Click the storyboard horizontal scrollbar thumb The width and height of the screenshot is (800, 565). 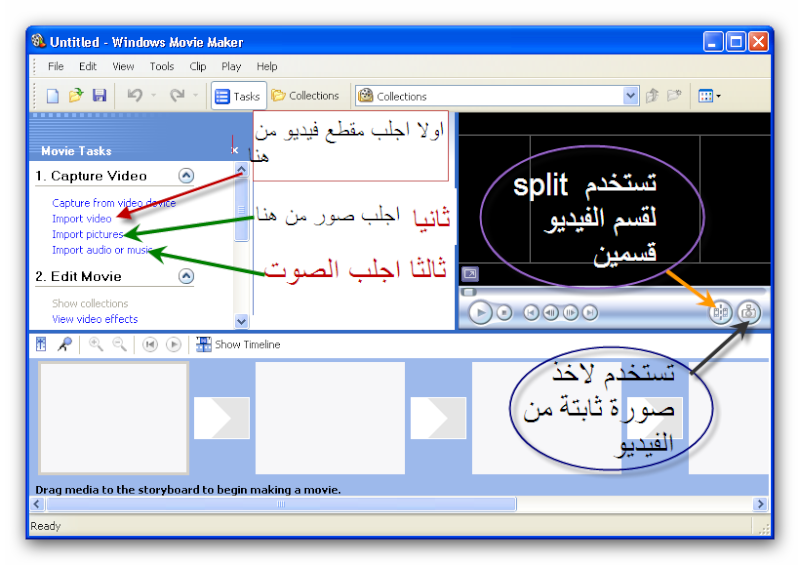pyautogui.click(x=281, y=504)
